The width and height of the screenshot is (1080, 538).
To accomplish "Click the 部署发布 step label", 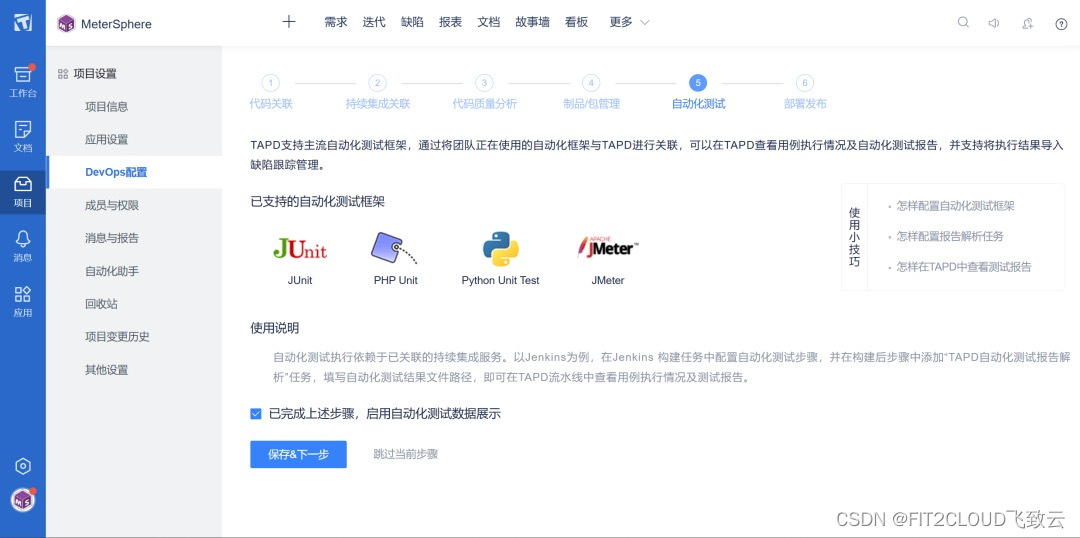I will (805, 104).
